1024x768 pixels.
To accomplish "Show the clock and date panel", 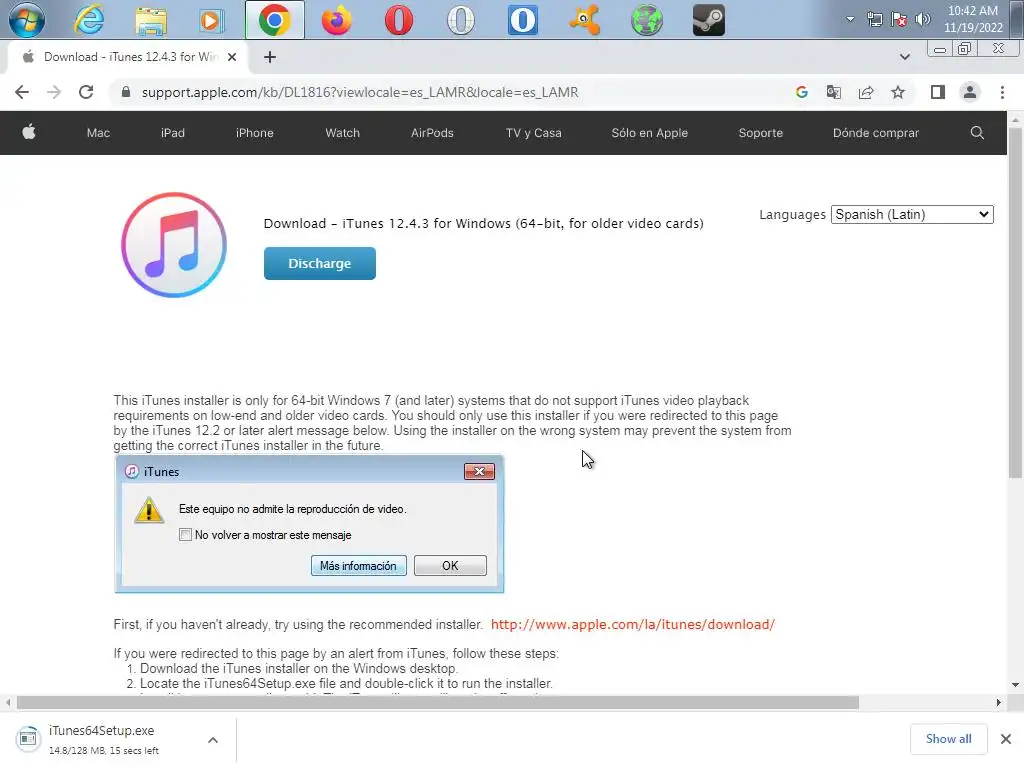I will 973,19.
